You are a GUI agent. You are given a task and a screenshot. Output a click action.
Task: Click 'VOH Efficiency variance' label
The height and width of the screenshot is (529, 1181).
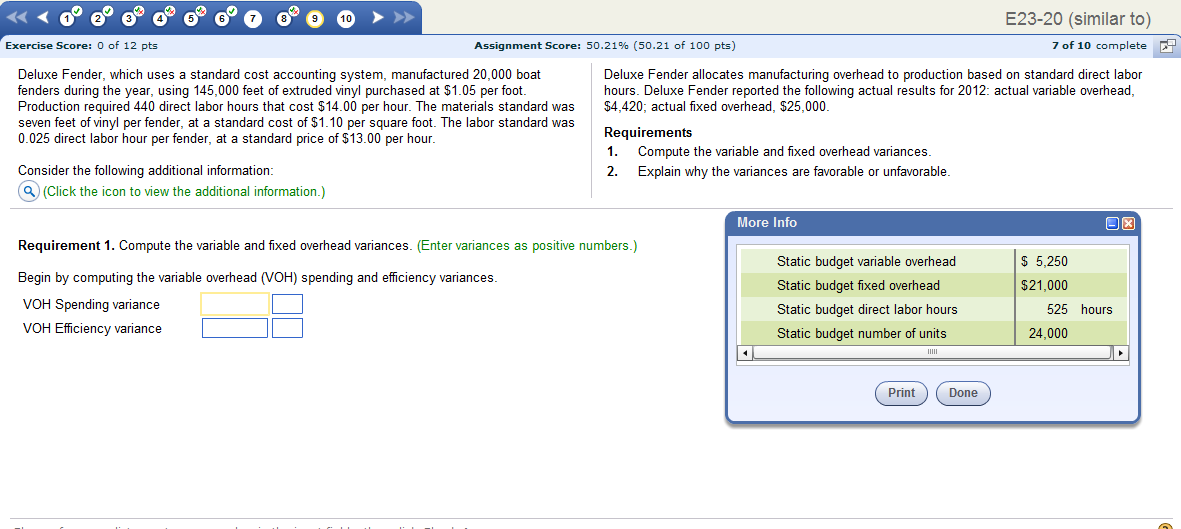coord(92,329)
